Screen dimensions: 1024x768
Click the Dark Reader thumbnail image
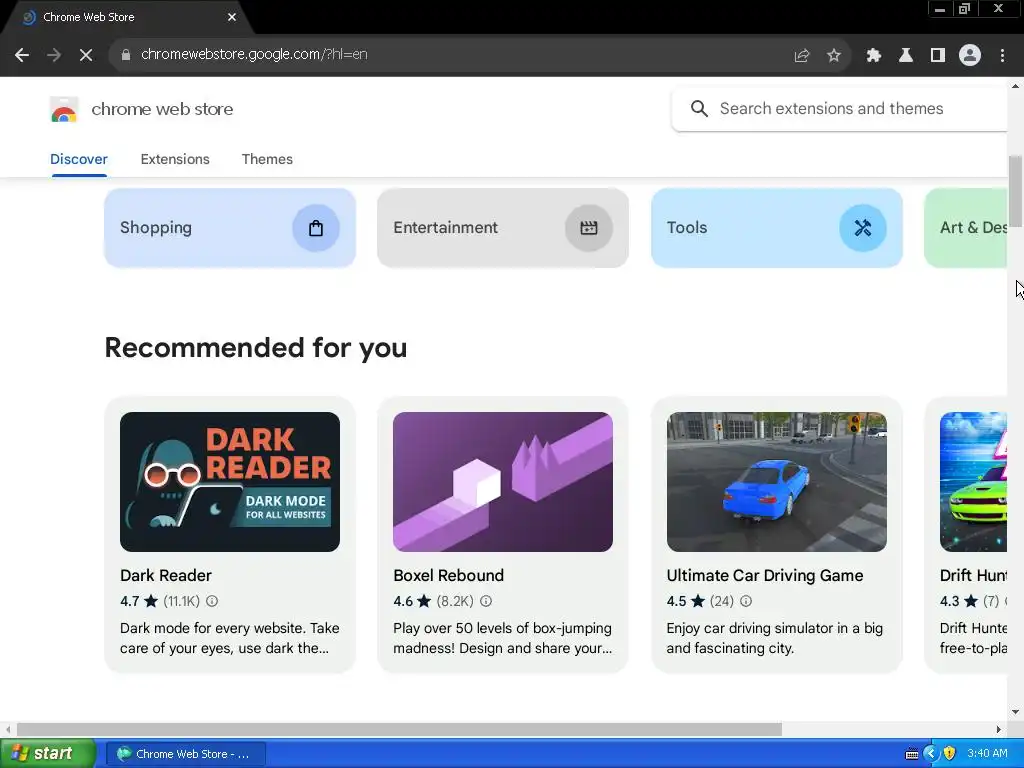pyautogui.click(x=230, y=482)
